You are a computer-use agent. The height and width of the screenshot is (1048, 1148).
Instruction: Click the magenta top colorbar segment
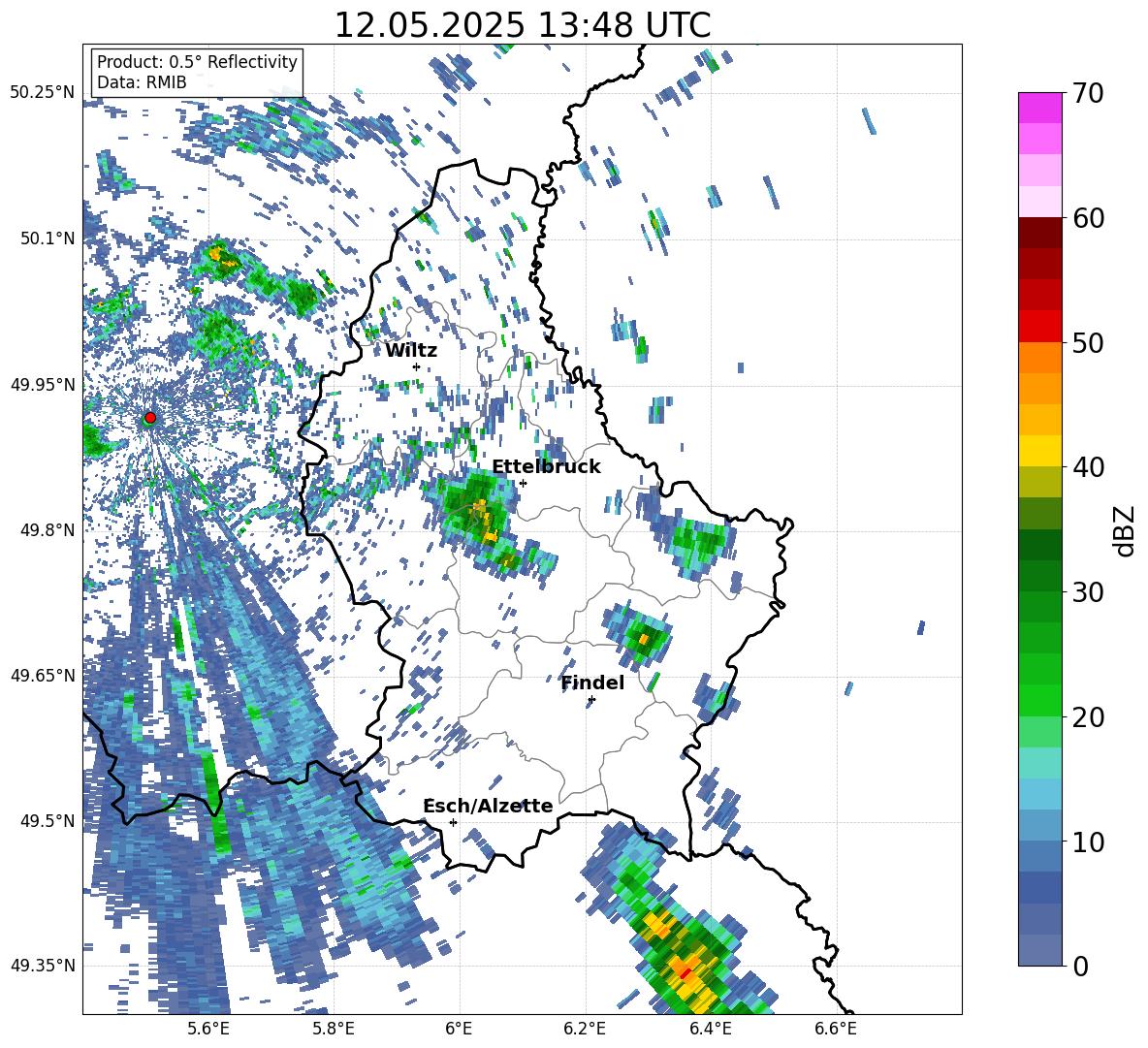[x=1039, y=108]
